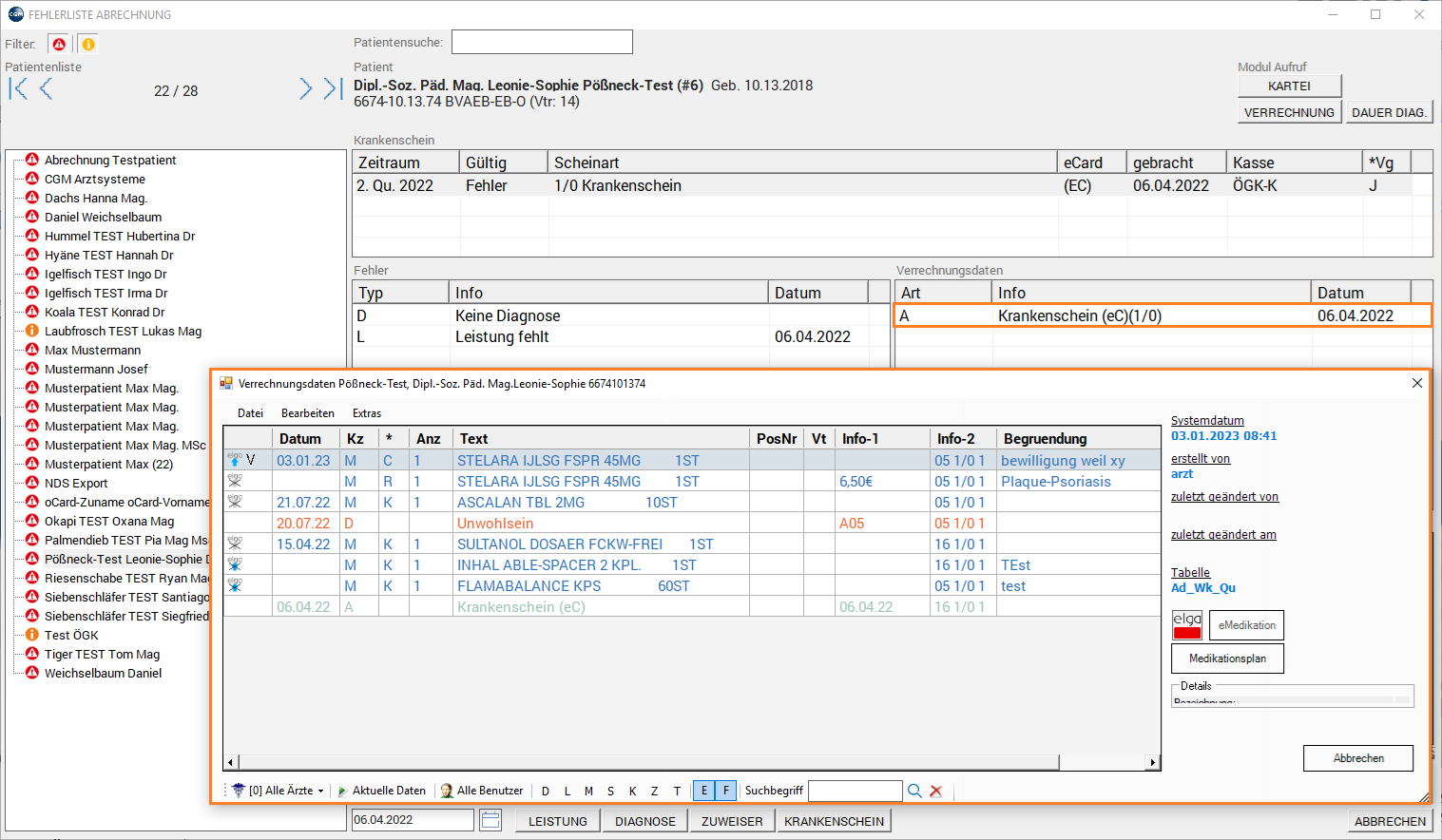Click Aktuelle Daten selector
Screen dimensions: 1442x840
[381, 791]
